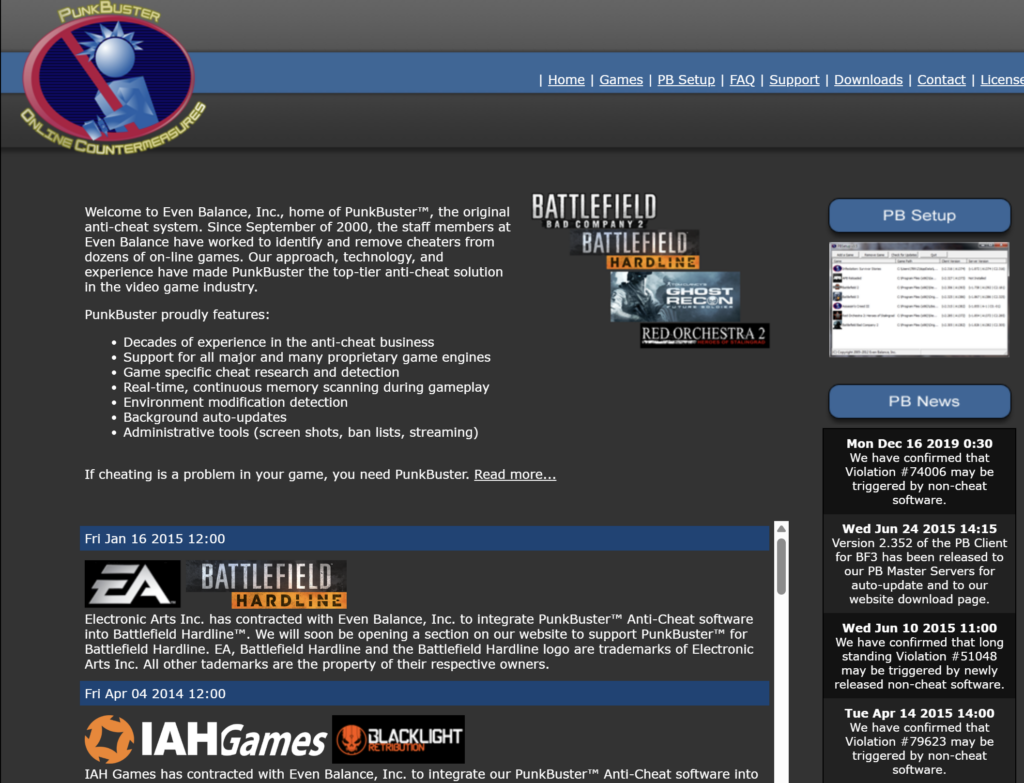Open the Ghost Recon Future Soldier banner
Viewport: 1024px width, 783px height.
(x=675, y=297)
